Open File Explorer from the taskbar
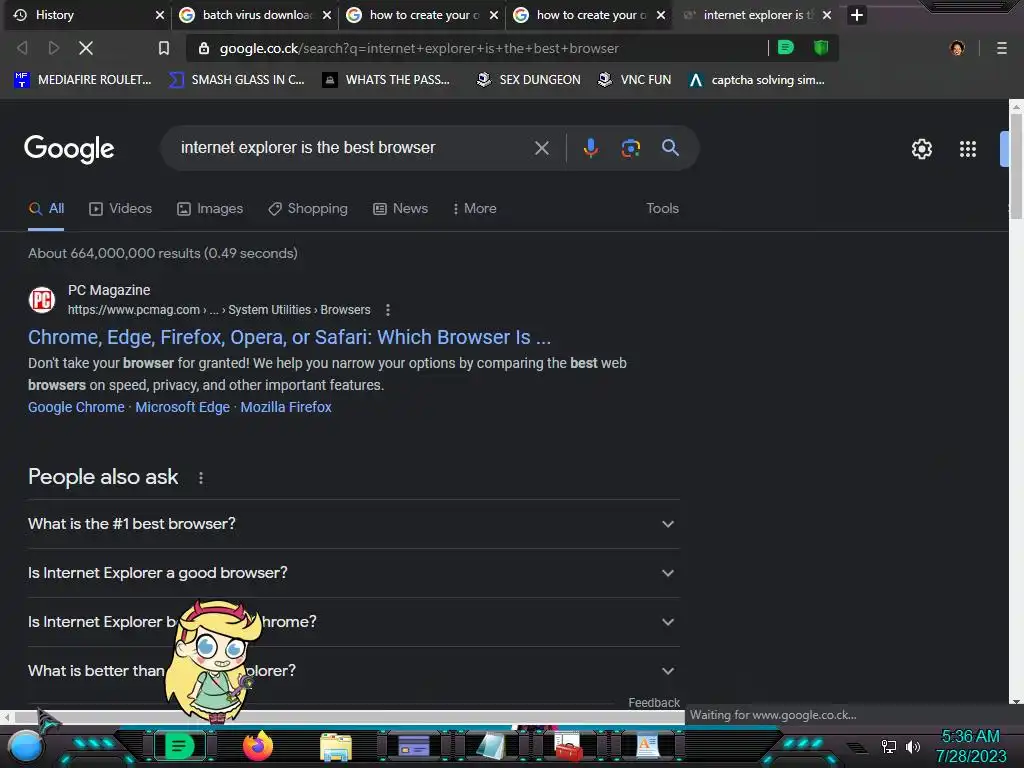Screen dimensions: 1024x768 click(336, 746)
